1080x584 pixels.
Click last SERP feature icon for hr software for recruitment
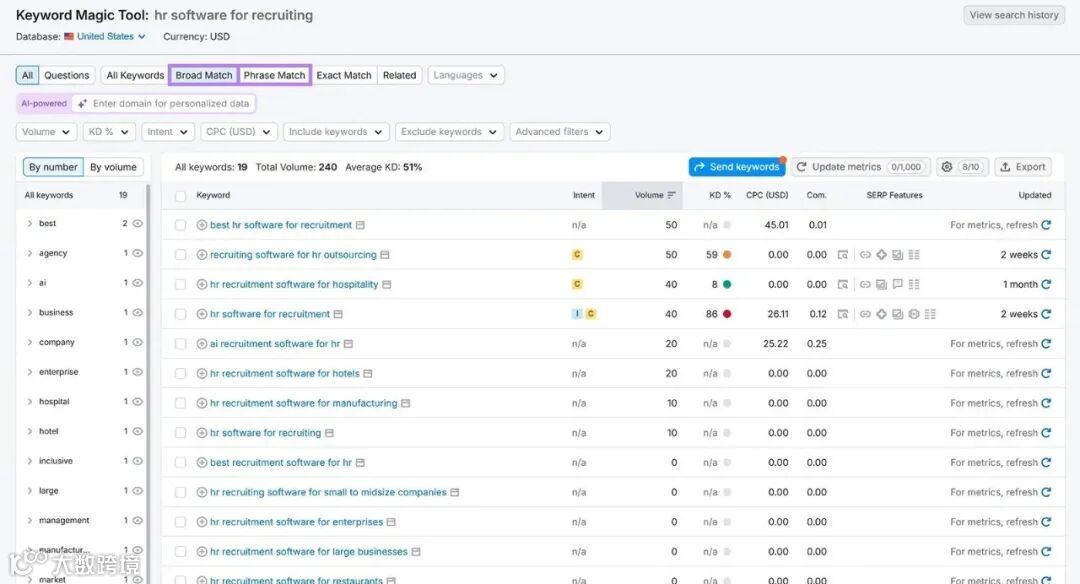[x=930, y=313]
